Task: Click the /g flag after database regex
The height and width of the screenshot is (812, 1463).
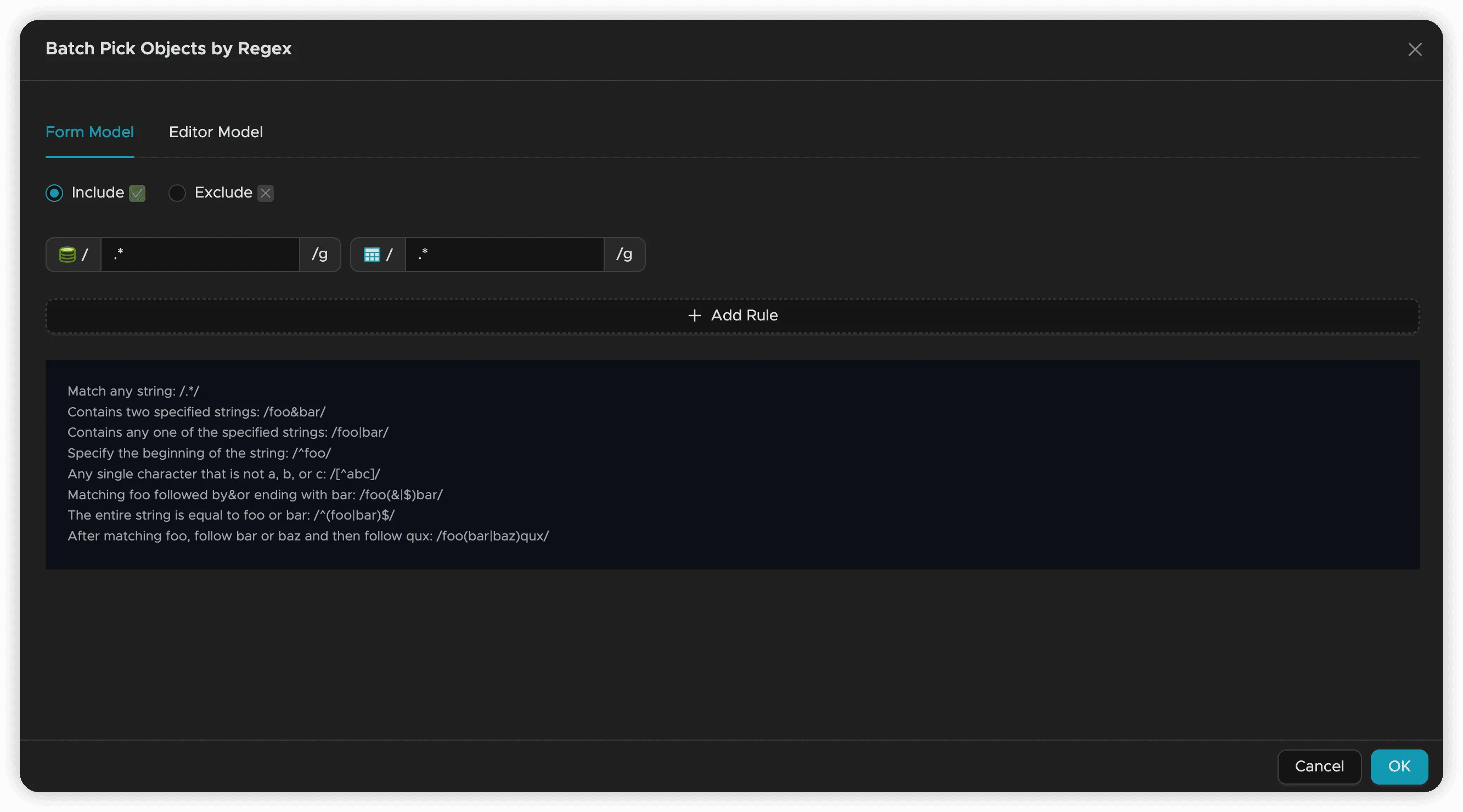Action: (320, 255)
